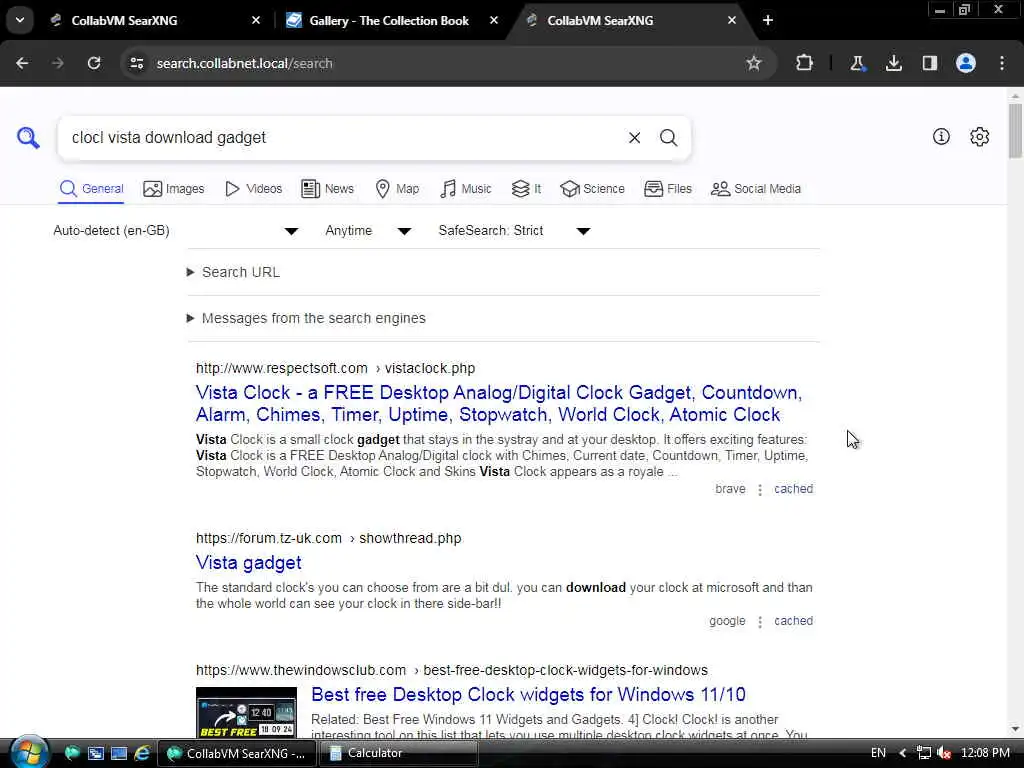Click the network tray icon
This screenshot has height=768, width=1024.
click(x=923, y=753)
